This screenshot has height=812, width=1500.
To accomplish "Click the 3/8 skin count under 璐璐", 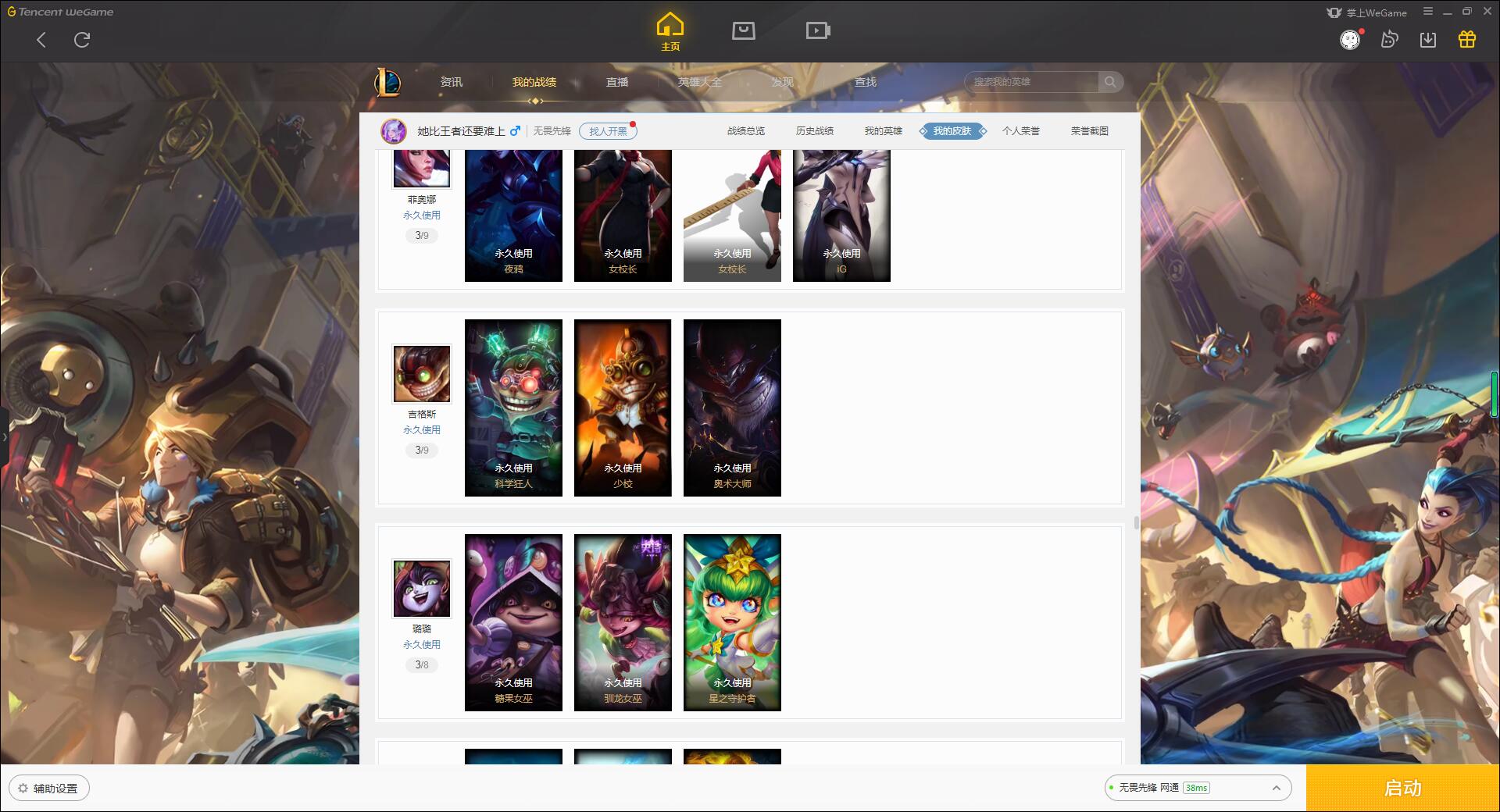I will tap(422, 665).
